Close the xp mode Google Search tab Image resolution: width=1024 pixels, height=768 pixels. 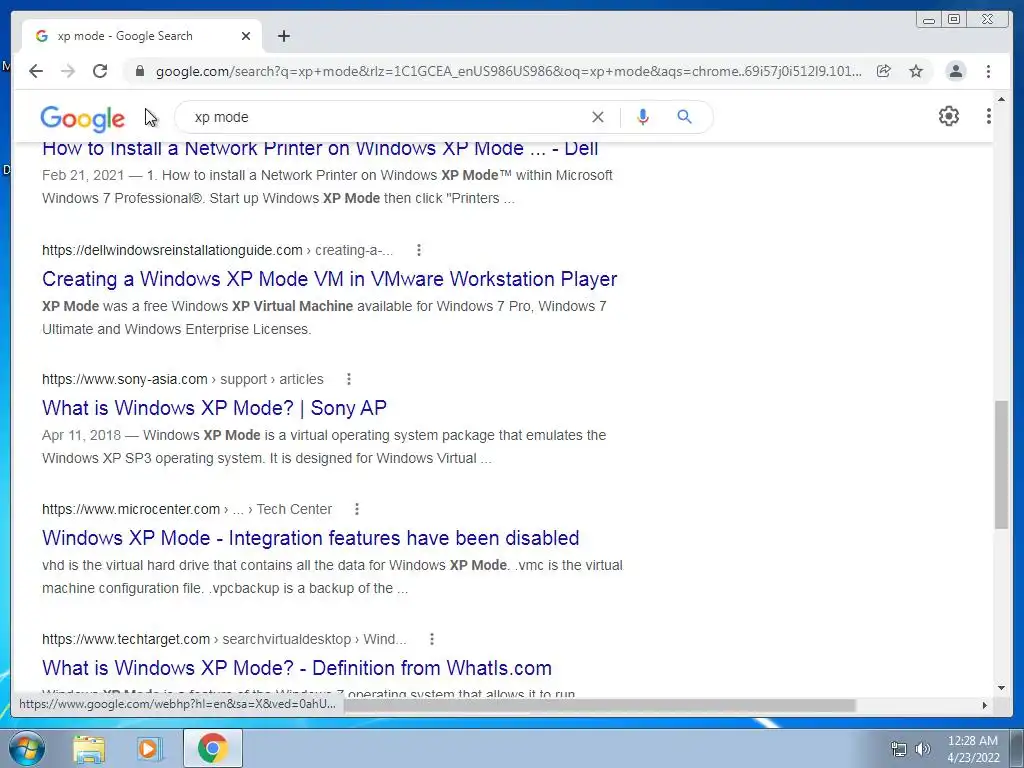pos(246,36)
